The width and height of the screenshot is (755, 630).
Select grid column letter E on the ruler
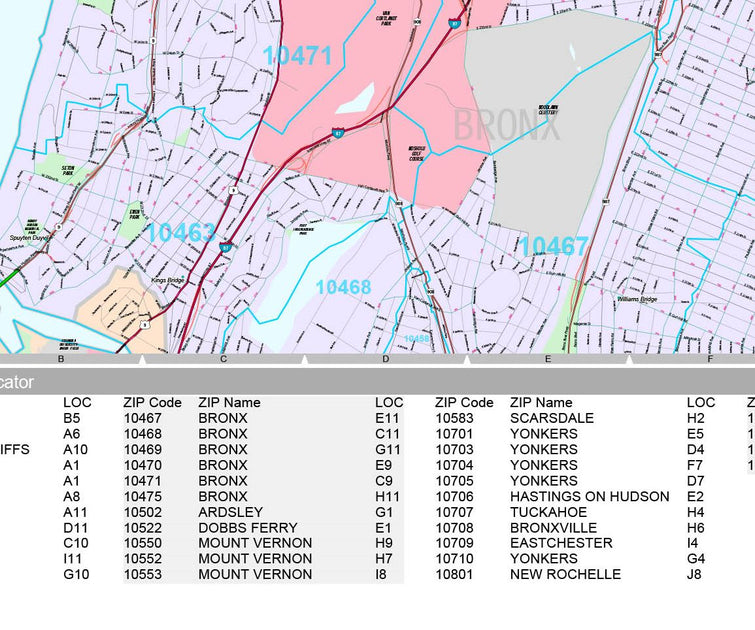pyautogui.click(x=548, y=358)
